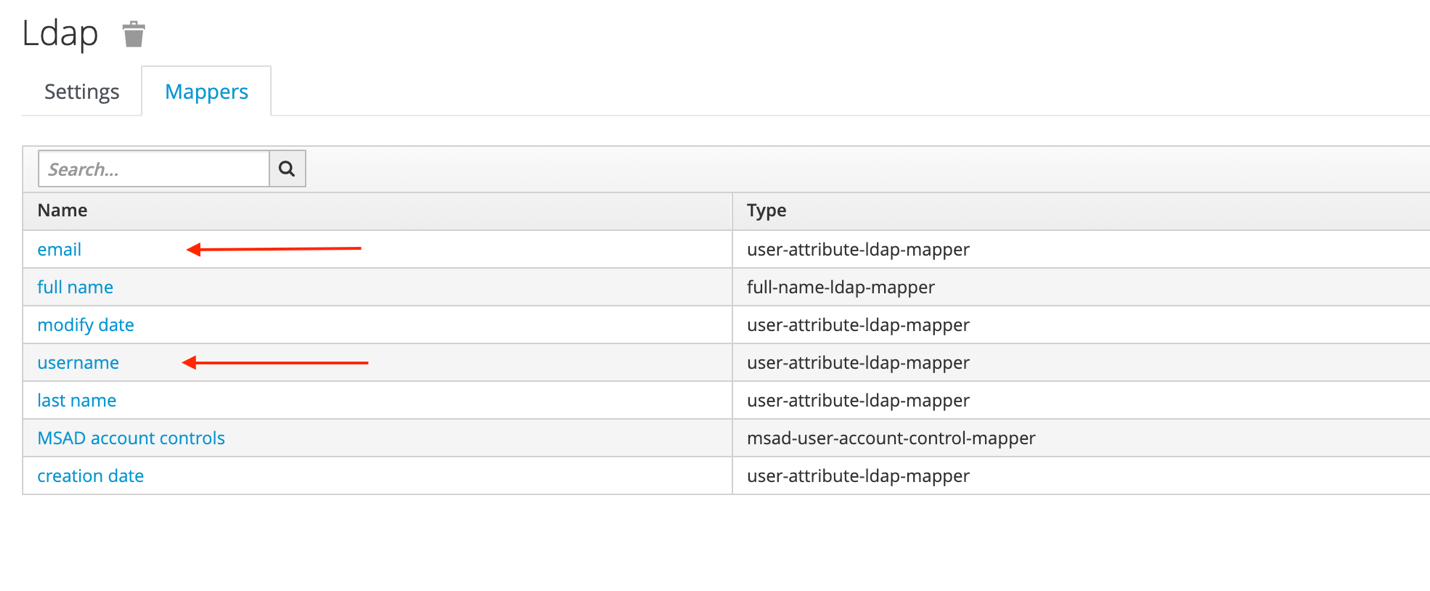Viewport: 1430px width, 591px height.
Task: Open the modify date mapper
Action: 85,325
